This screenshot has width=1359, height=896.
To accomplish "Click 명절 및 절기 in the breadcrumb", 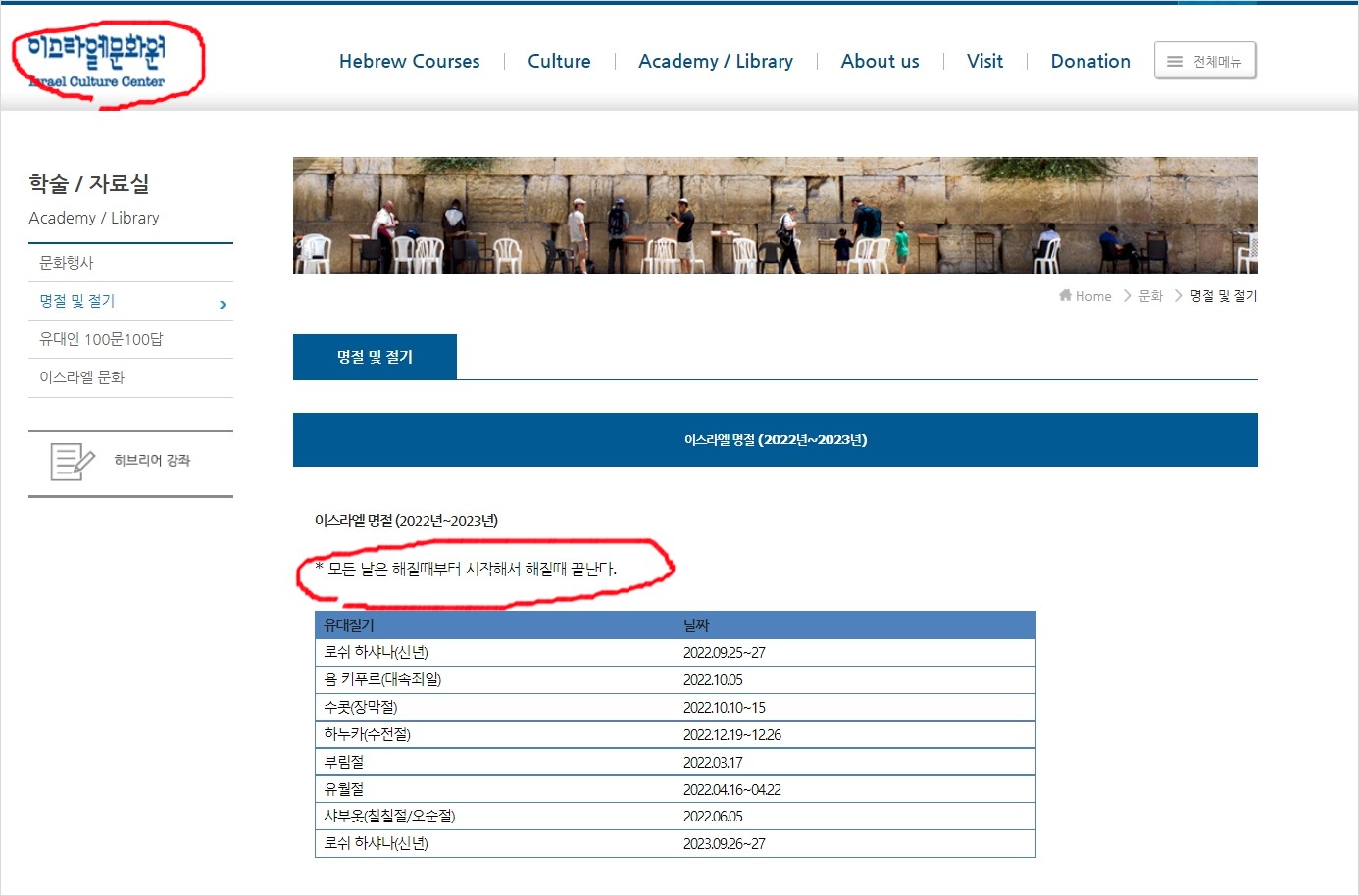I will pyautogui.click(x=1224, y=296).
